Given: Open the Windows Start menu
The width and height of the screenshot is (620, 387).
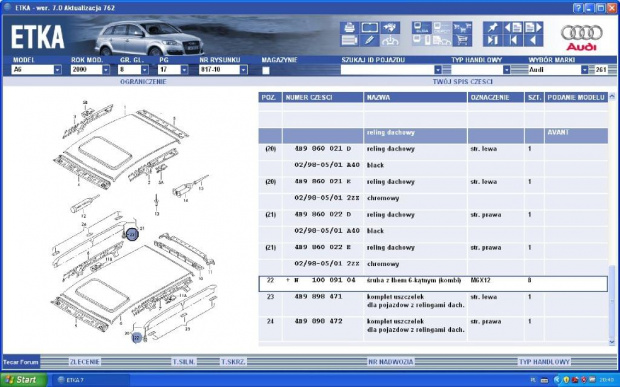Looking at the screenshot, I should click(x=24, y=380).
